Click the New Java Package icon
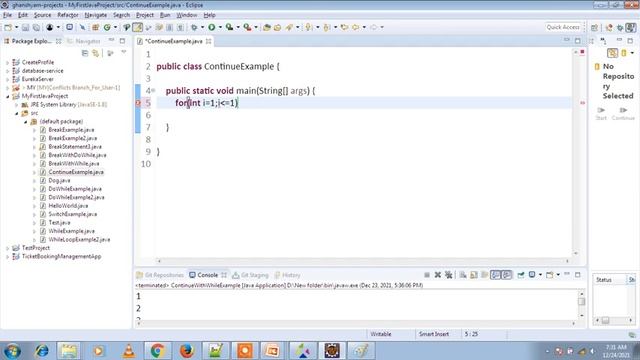This screenshot has width=640, height=360. point(96,27)
